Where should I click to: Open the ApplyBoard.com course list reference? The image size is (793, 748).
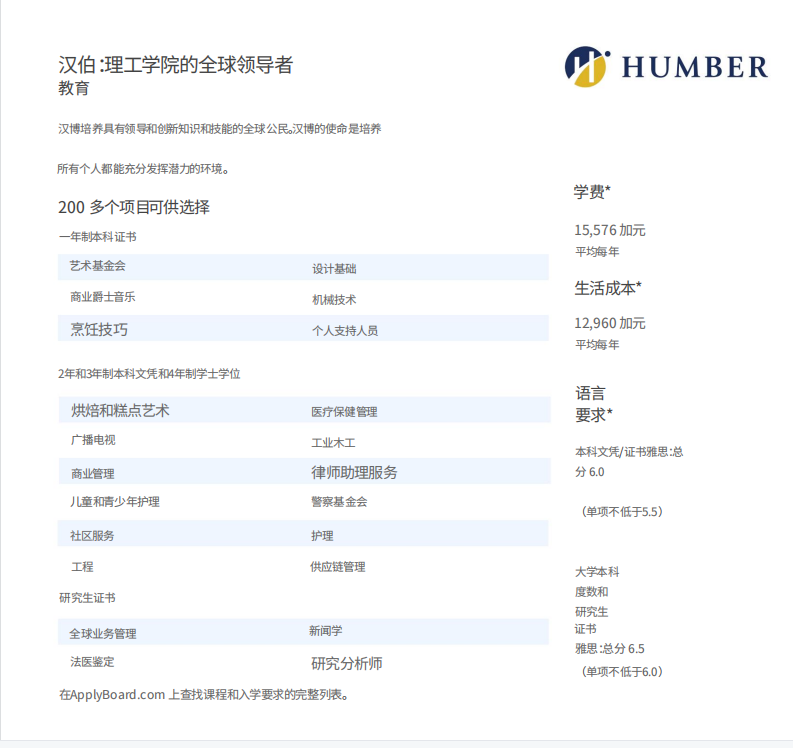(203, 695)
